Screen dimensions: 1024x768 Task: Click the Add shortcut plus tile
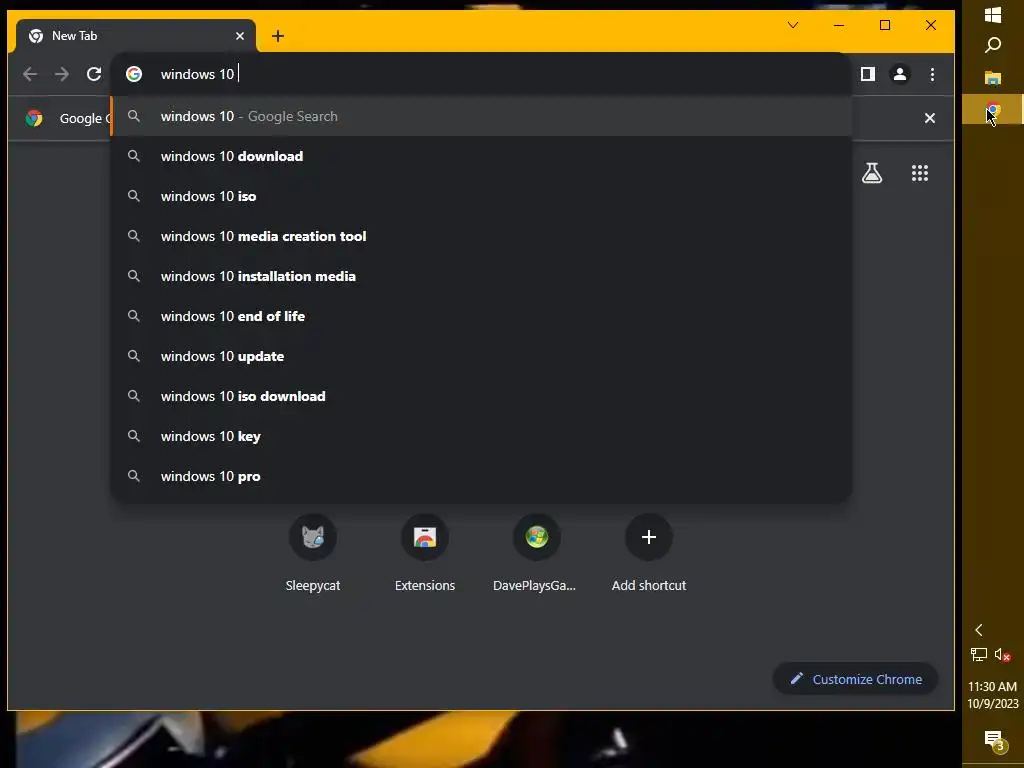pyautogui.click(x=648, y=537)
